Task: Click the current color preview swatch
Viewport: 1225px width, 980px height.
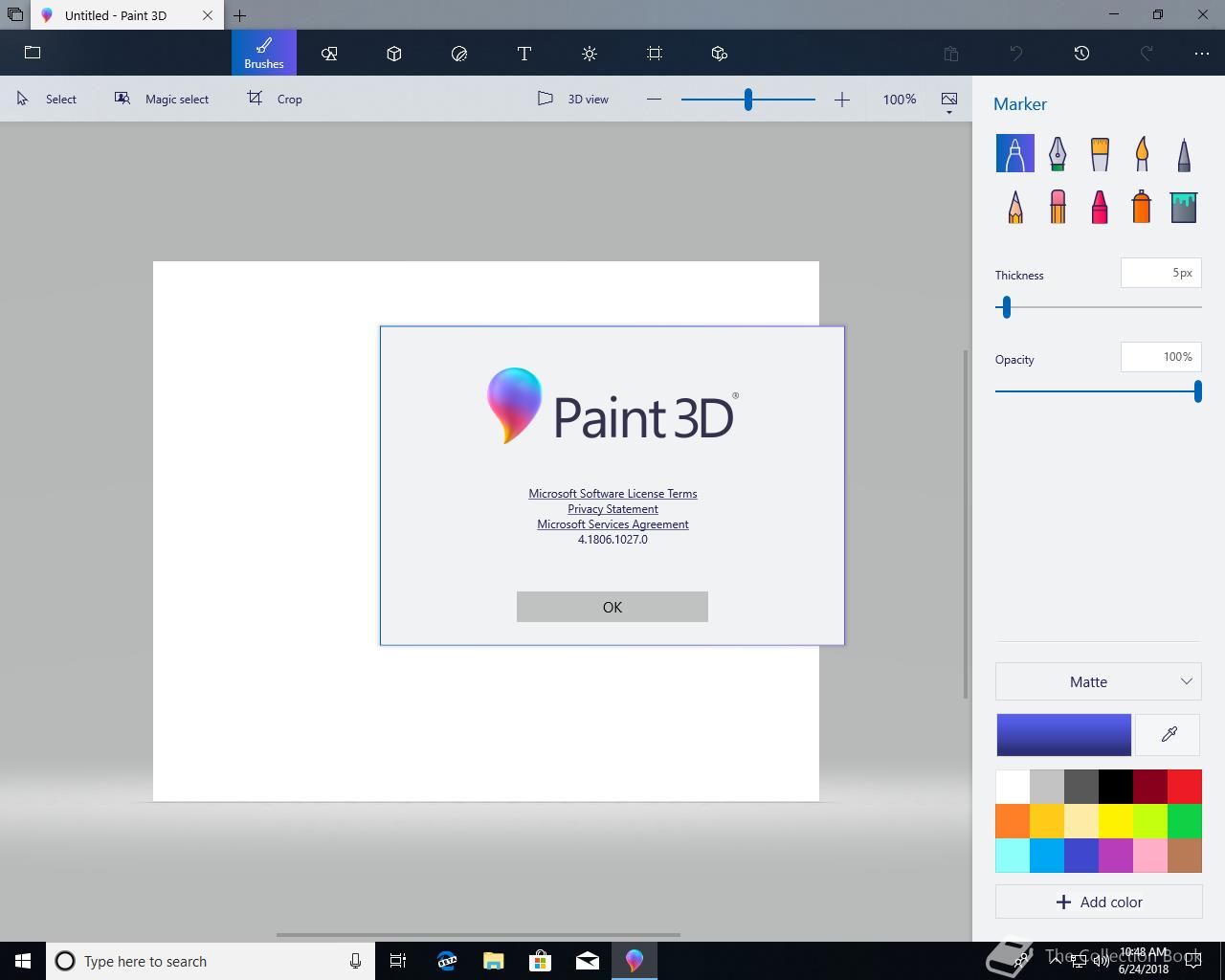Action: (x=1063, y=735)
